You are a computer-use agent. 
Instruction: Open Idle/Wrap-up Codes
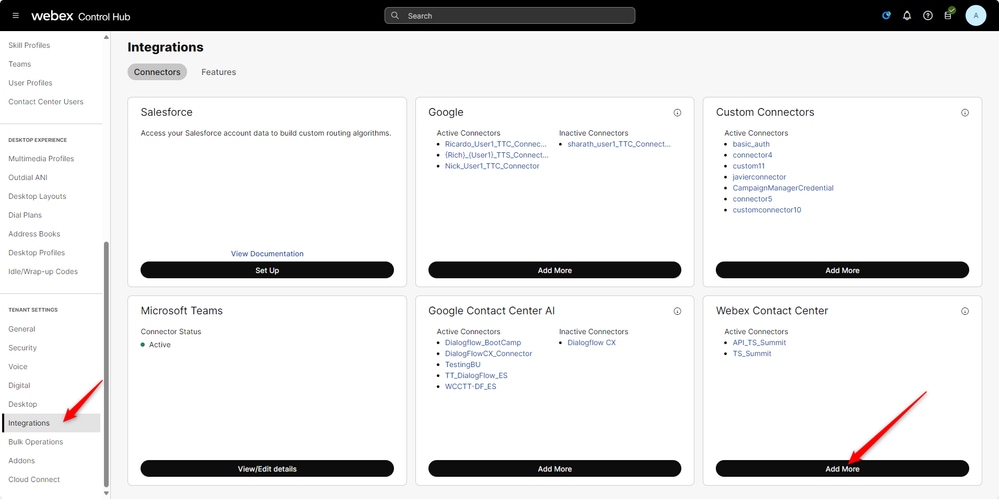[x=43, y=271]
